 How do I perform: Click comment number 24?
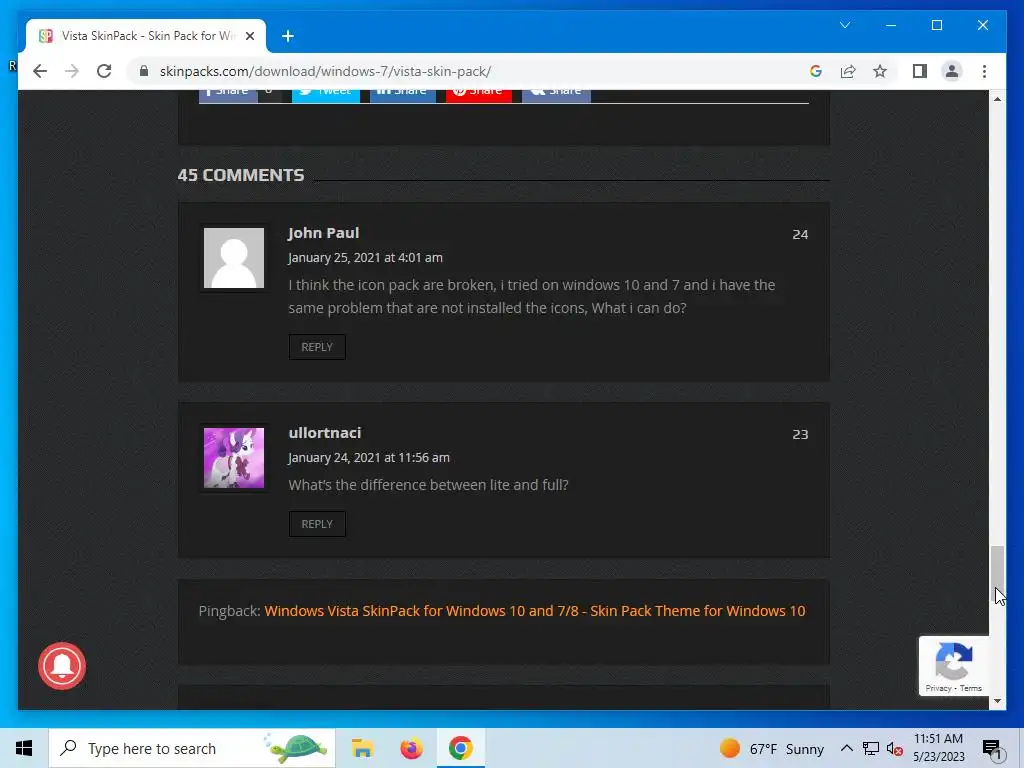click(800, 234)
